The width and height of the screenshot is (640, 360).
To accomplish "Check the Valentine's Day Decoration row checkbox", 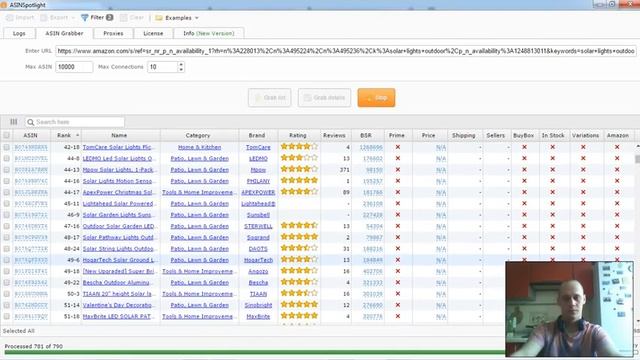I will (x=7, y=305).
